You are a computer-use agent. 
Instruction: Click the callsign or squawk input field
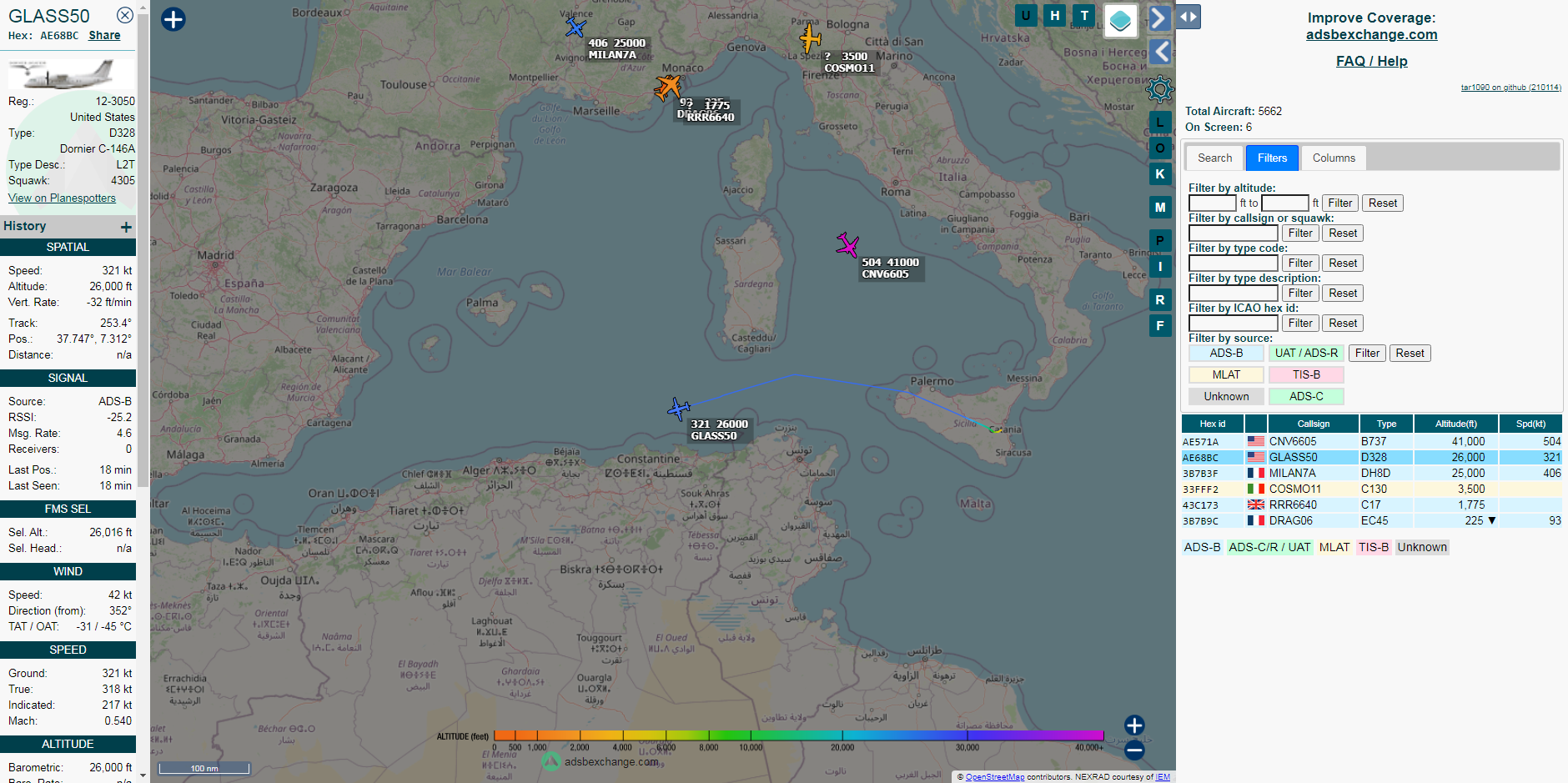[1233, 233]
